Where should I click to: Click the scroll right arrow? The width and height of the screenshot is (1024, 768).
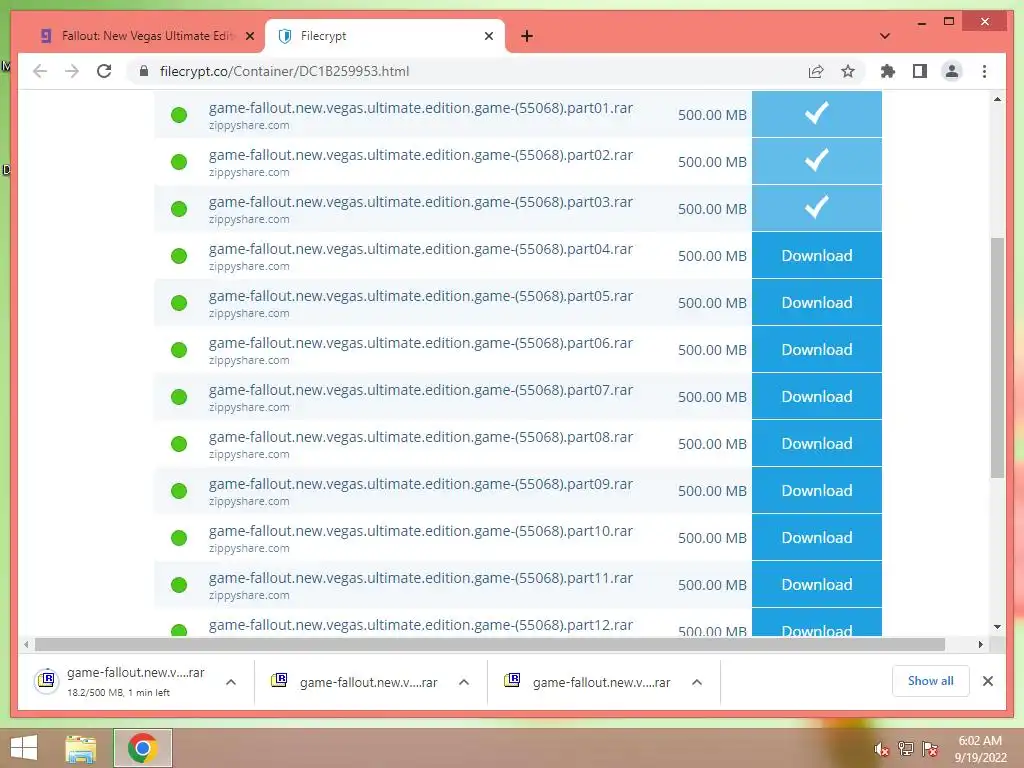coord(980,645)
